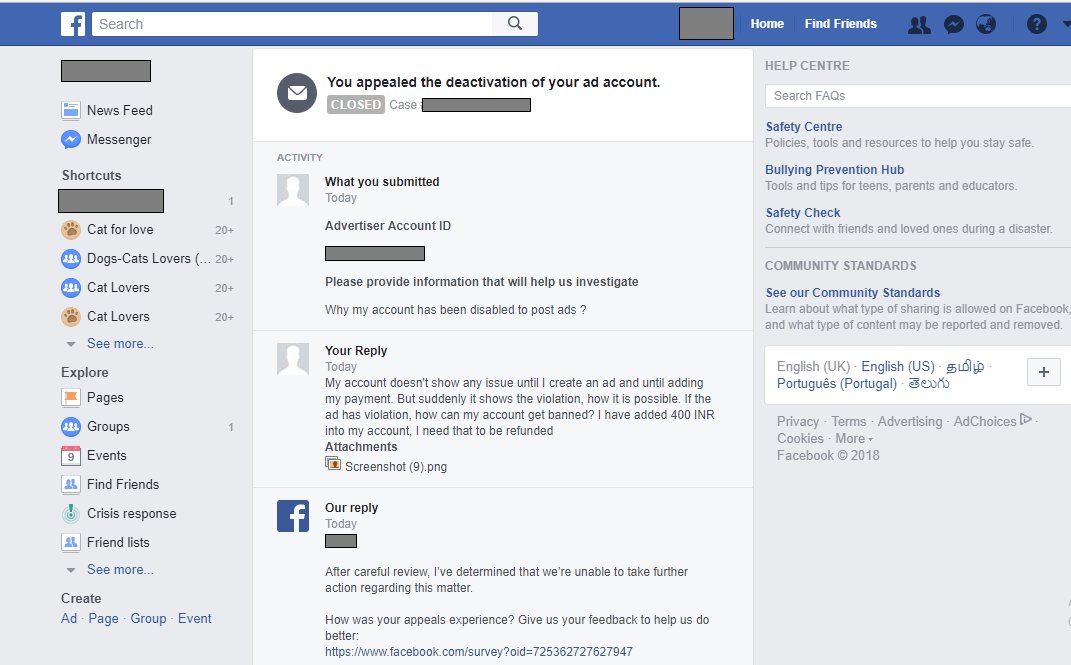Switch language to Telugu

(x=929, y=383)
